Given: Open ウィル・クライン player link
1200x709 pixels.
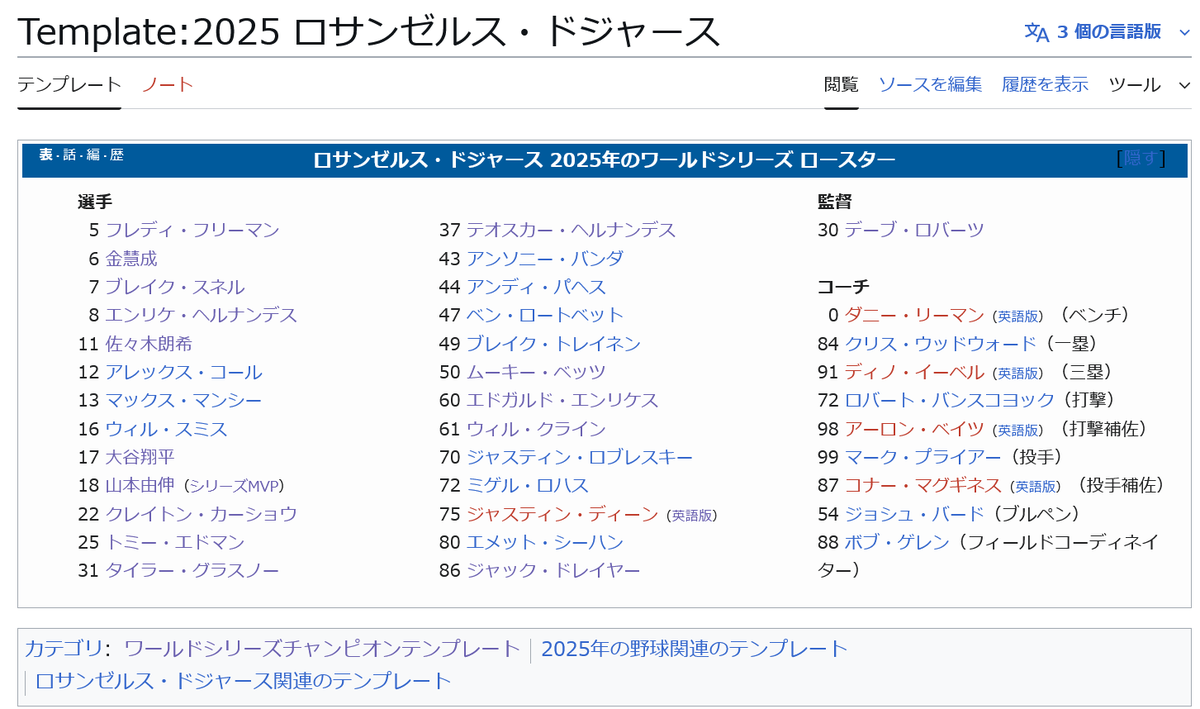Looking at the screenshot, I should [x=536, y=429].
